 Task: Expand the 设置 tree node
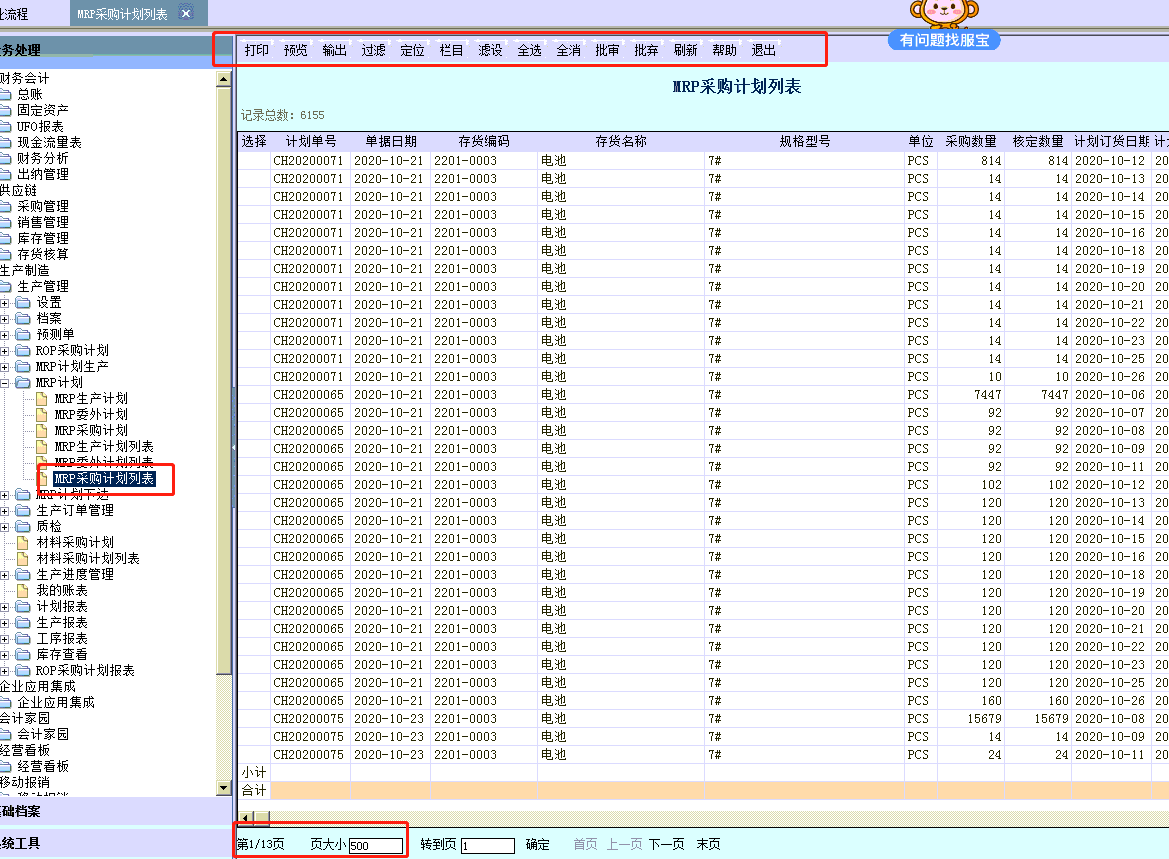4,303
